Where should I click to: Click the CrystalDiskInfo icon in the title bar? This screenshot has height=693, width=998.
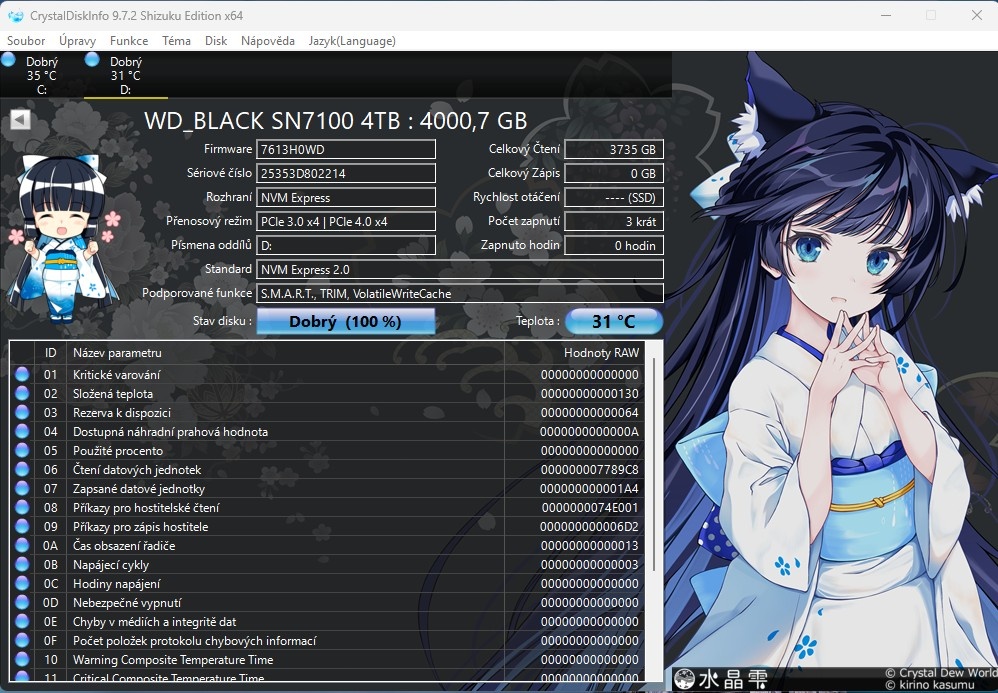click(14, 16)
